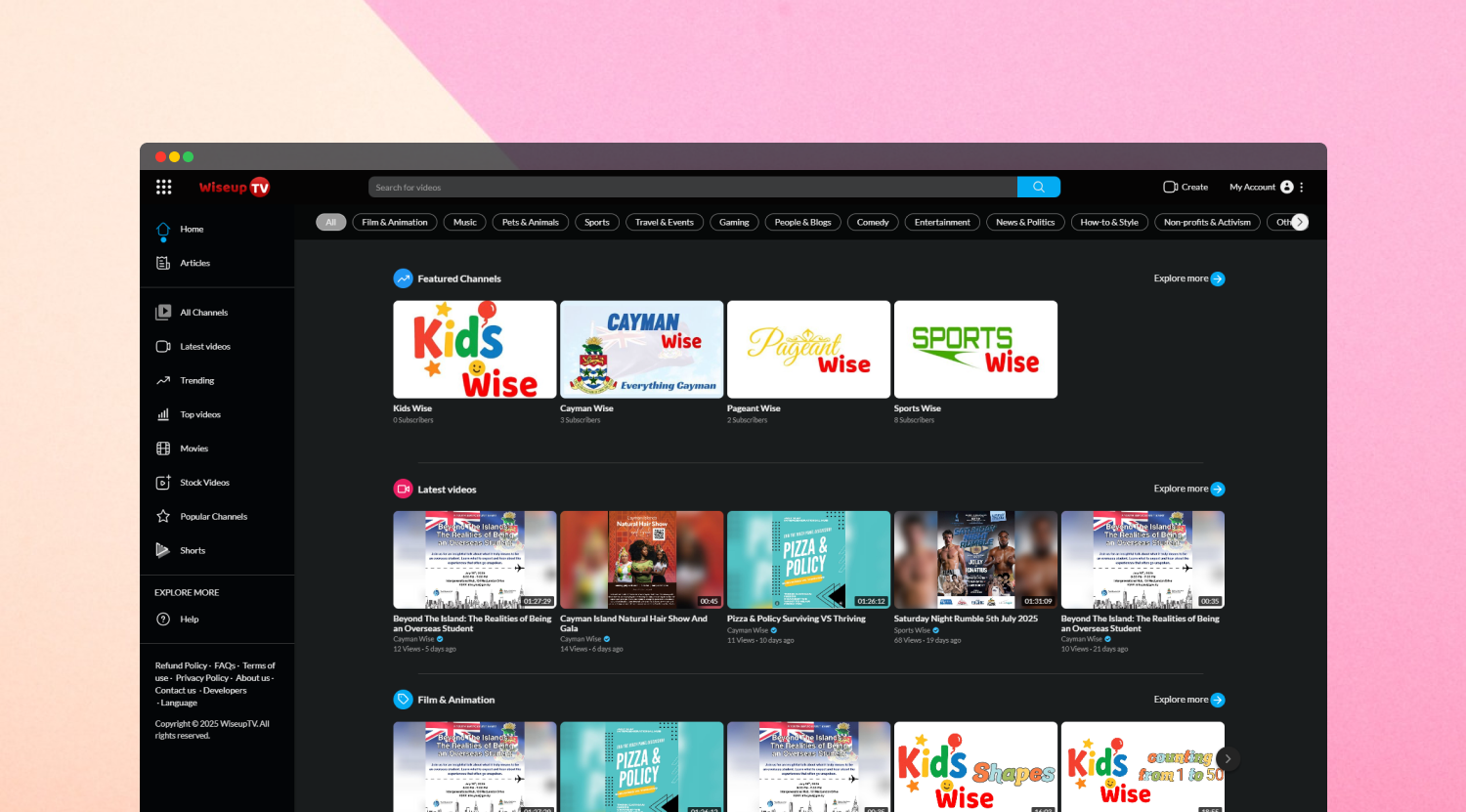
Task: Open the Language footer option
Action: (x=179, y=703)
